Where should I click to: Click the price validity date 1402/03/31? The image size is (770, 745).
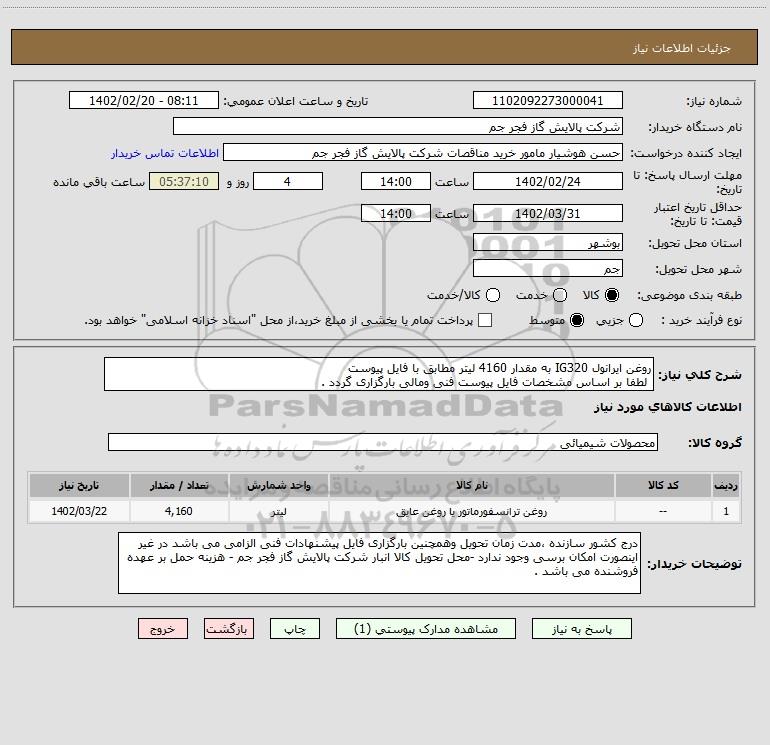coord(548,214)
